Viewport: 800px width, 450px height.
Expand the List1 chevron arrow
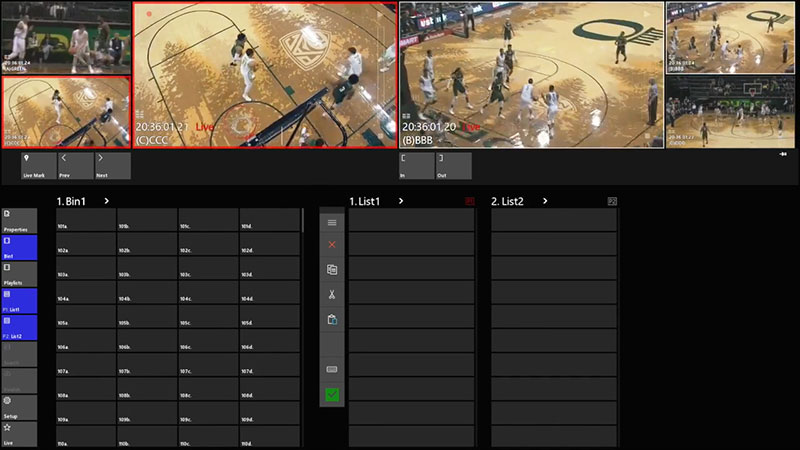click(x=400, y=201)
